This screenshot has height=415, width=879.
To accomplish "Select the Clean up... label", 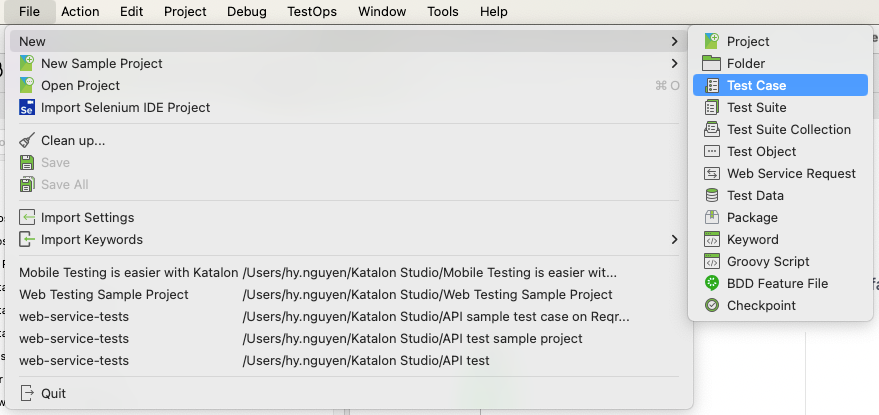I will click(x=73, y=140).
